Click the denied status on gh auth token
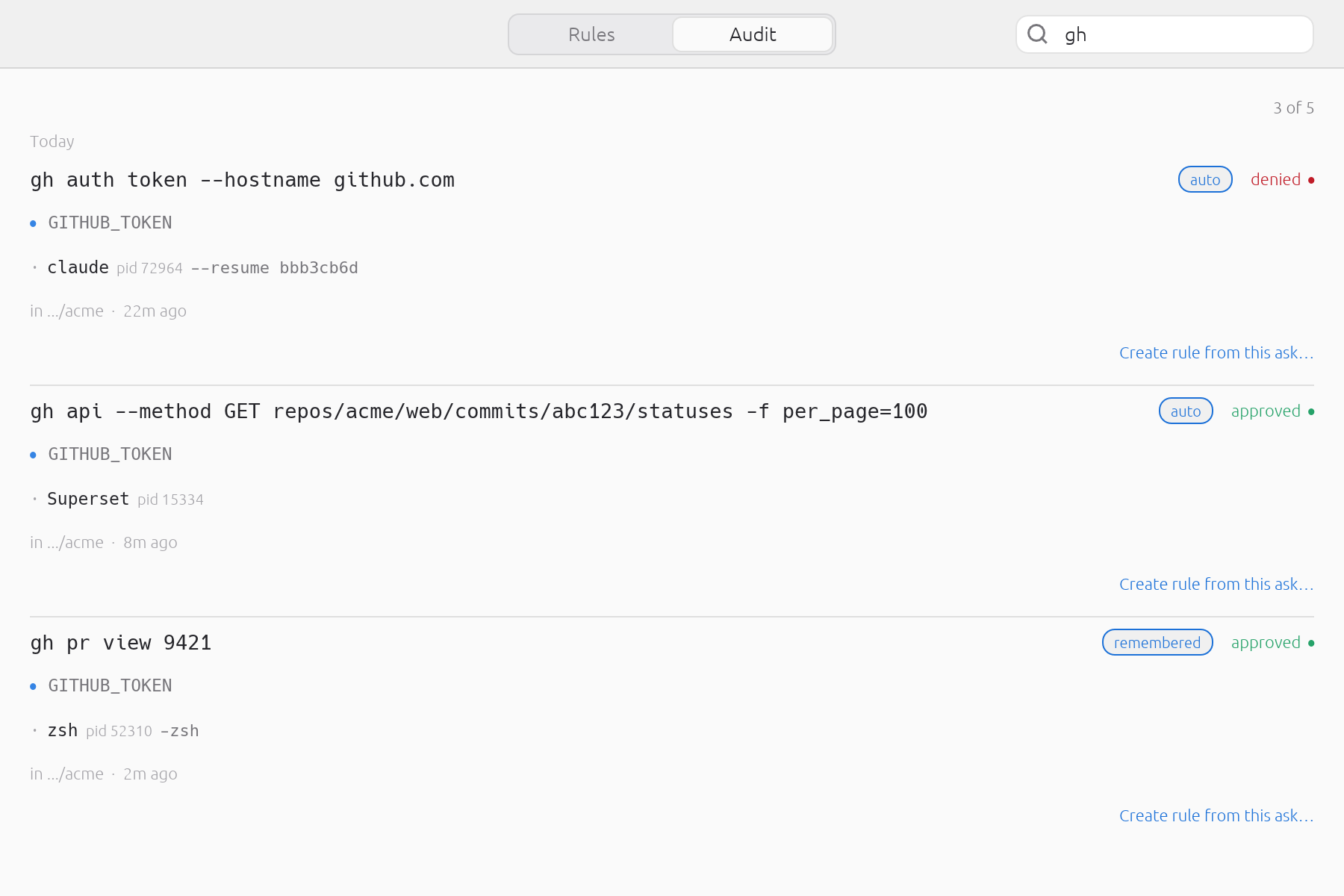Image resolution: width=1344 pixels, height=896 pixels. (x=1282, y=179)
